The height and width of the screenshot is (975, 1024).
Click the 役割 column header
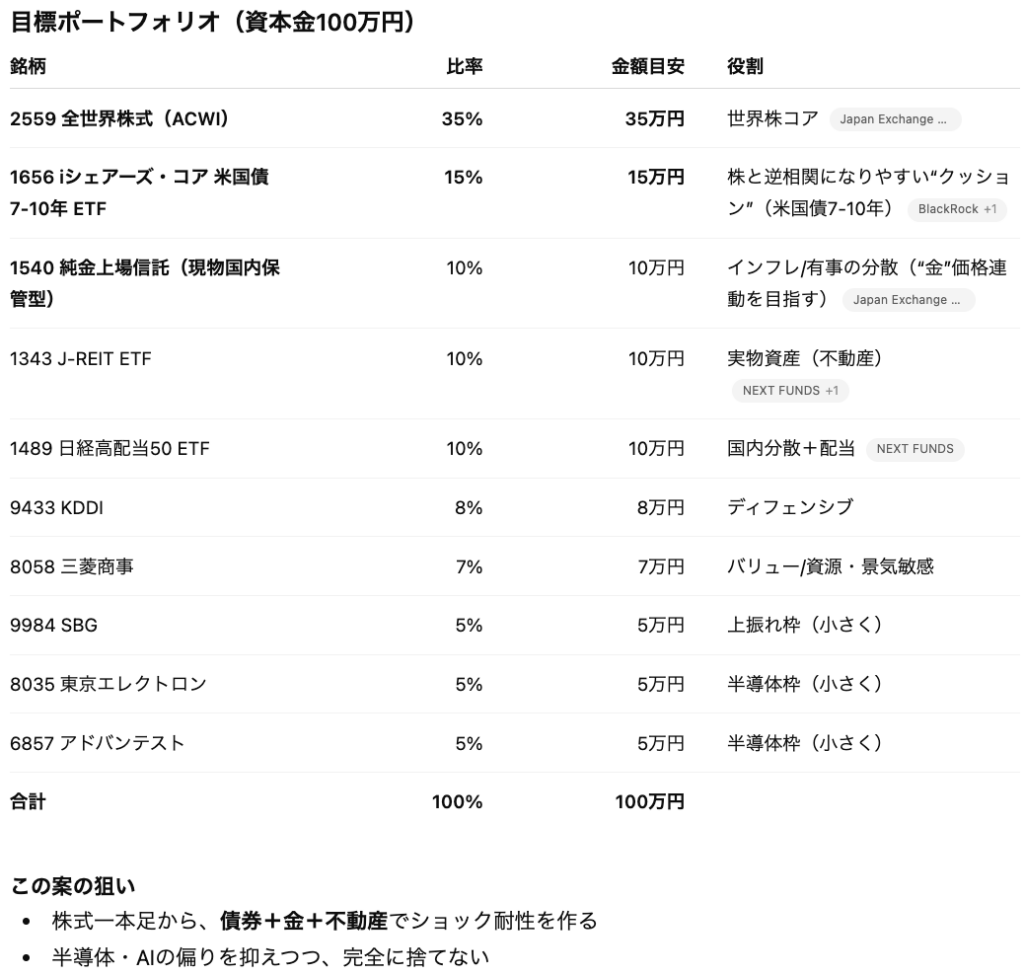point(746,67)
